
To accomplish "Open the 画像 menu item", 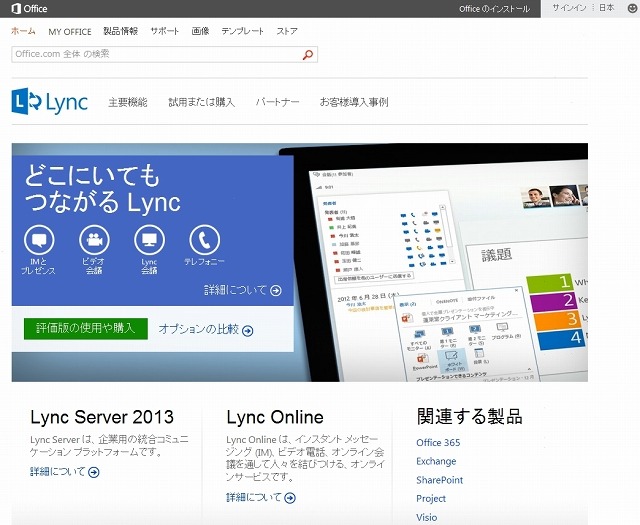I will point(200,31).
